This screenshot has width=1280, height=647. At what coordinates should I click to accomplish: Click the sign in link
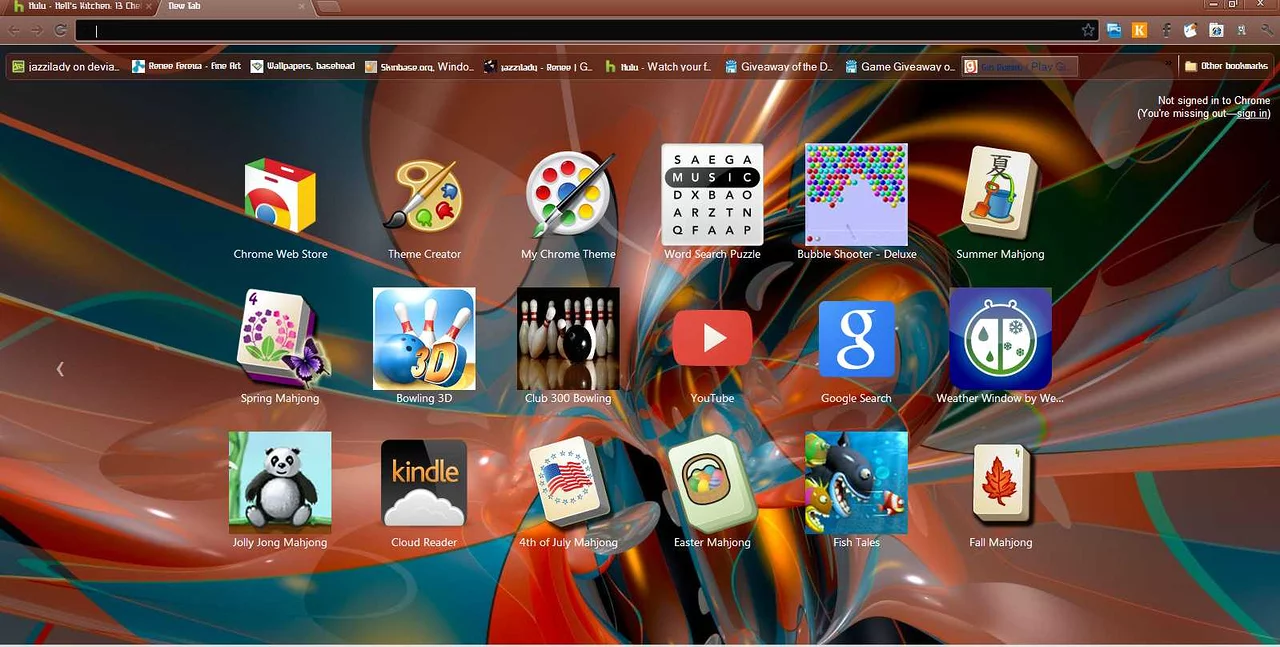[1252, 114]
